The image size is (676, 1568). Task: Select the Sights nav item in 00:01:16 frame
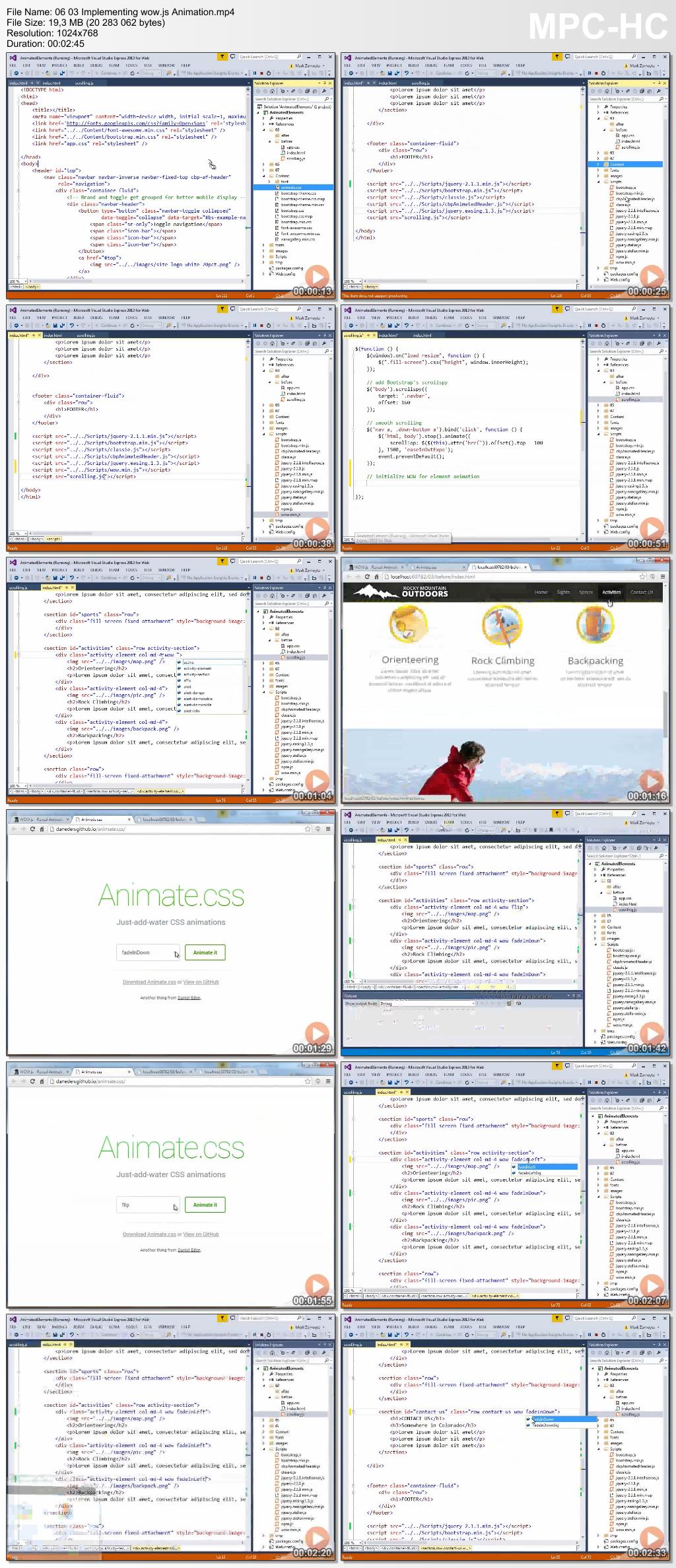click(563, 592)
